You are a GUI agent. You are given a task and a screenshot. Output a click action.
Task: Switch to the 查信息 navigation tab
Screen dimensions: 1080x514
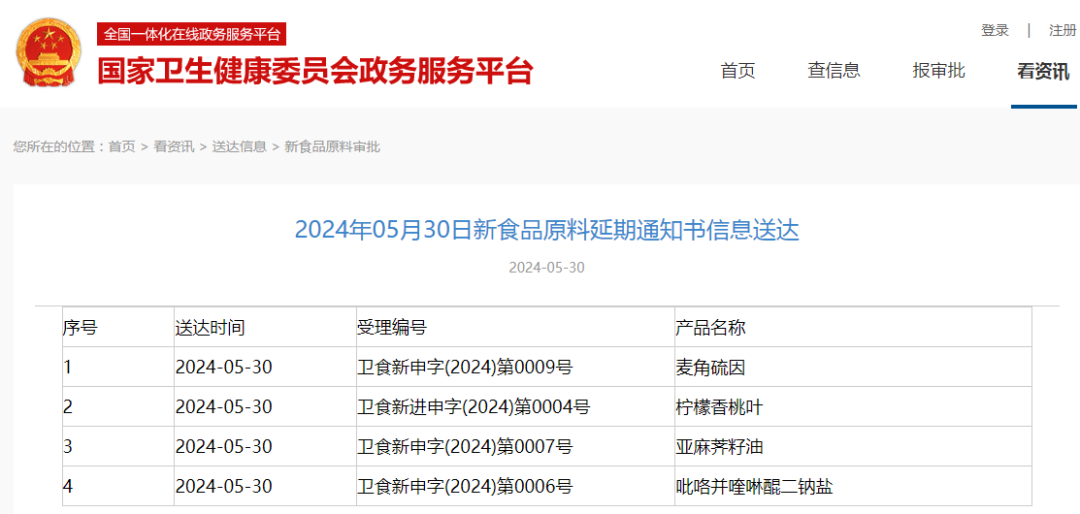(x=834, y=71)
